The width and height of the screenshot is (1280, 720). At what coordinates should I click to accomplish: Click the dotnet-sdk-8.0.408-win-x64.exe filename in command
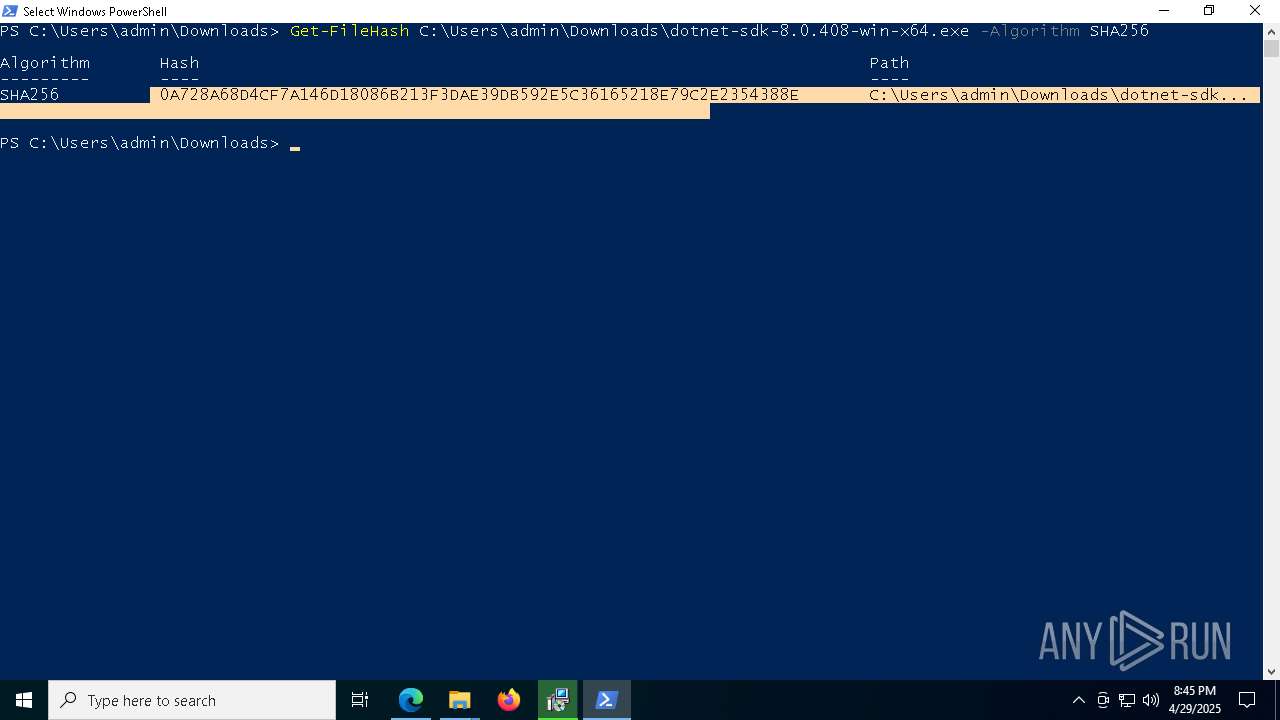[x=819, y=31]
